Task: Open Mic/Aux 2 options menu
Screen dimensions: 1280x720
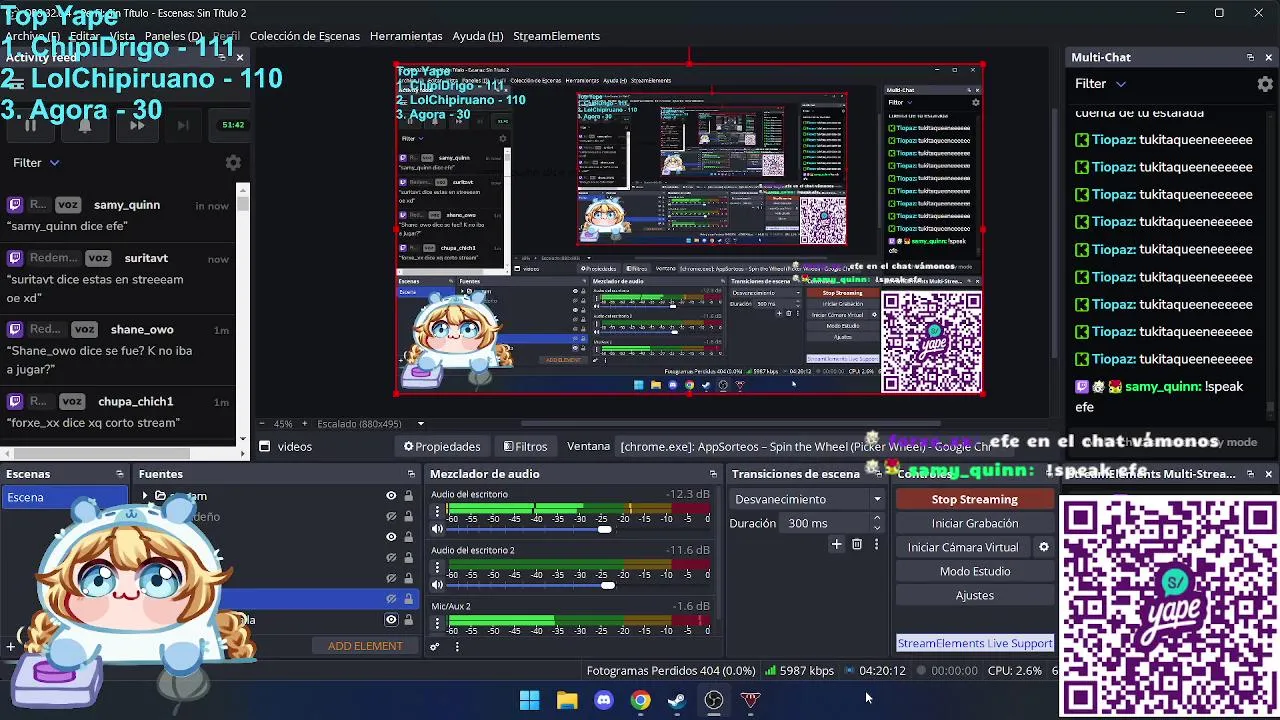Action: (x=437, y=624)
